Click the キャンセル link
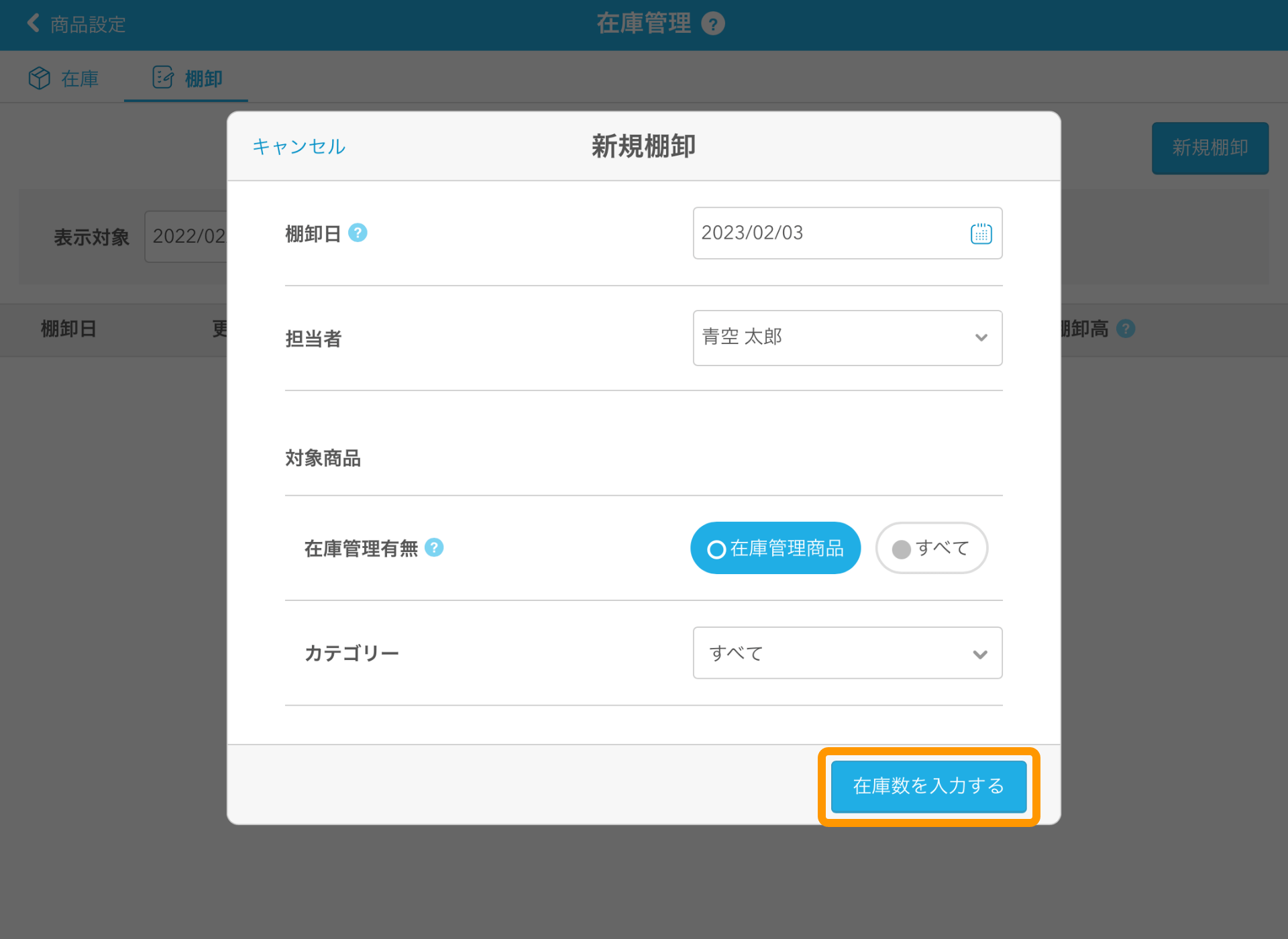 299,146
